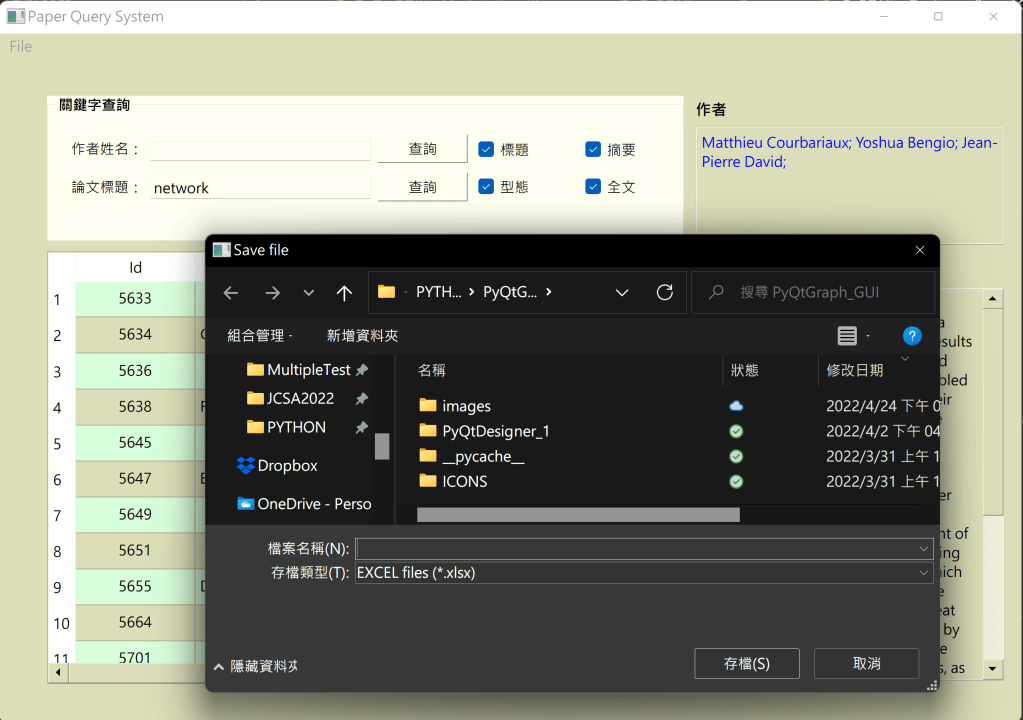The height and width of the screenshot is (720, 1023).
Task: Click the back arrow in Save dialog
Action: [231, 293]
